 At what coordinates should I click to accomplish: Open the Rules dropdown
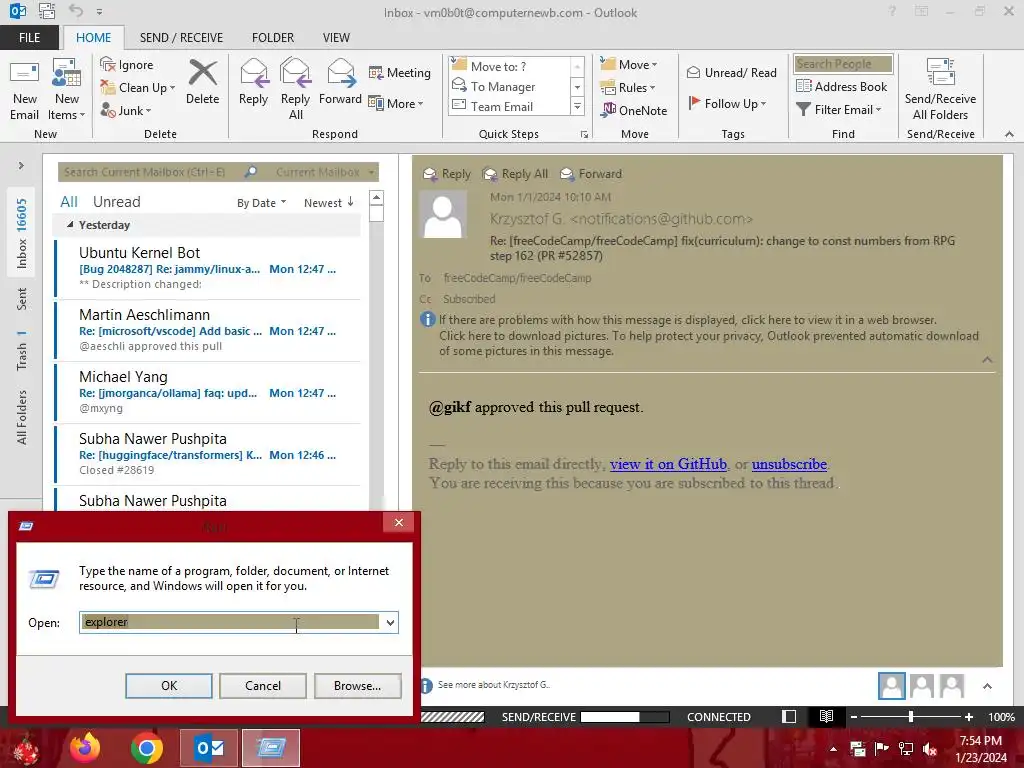[x=628, y=88]
